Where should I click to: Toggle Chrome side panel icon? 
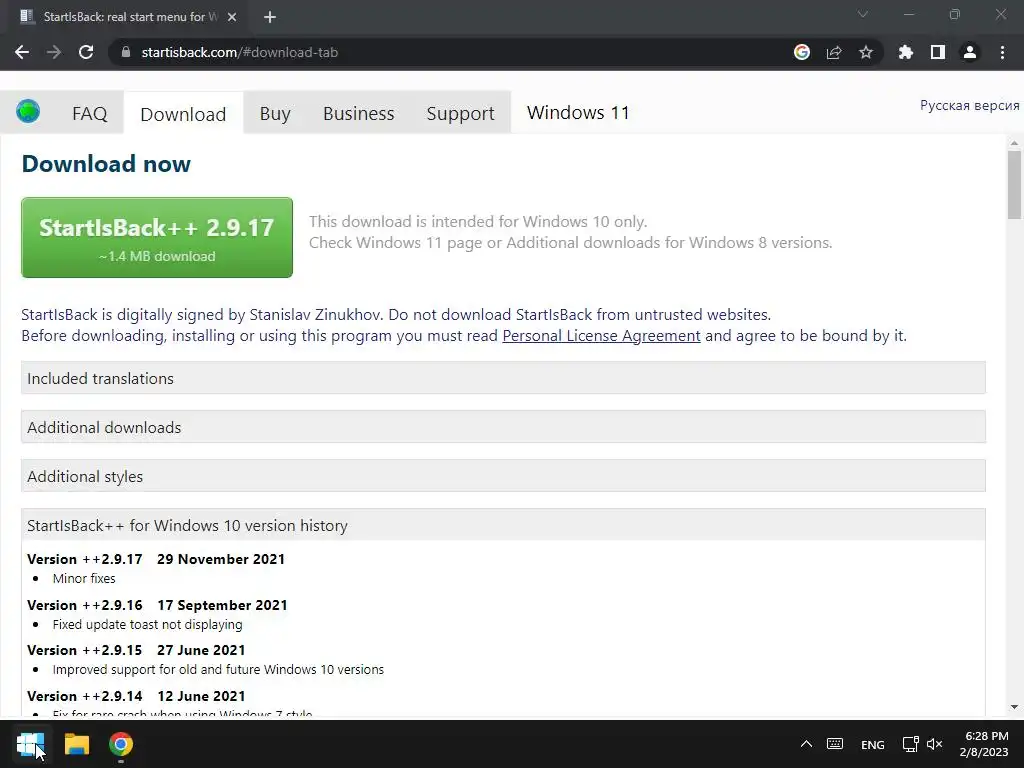(x=938, y=52)
